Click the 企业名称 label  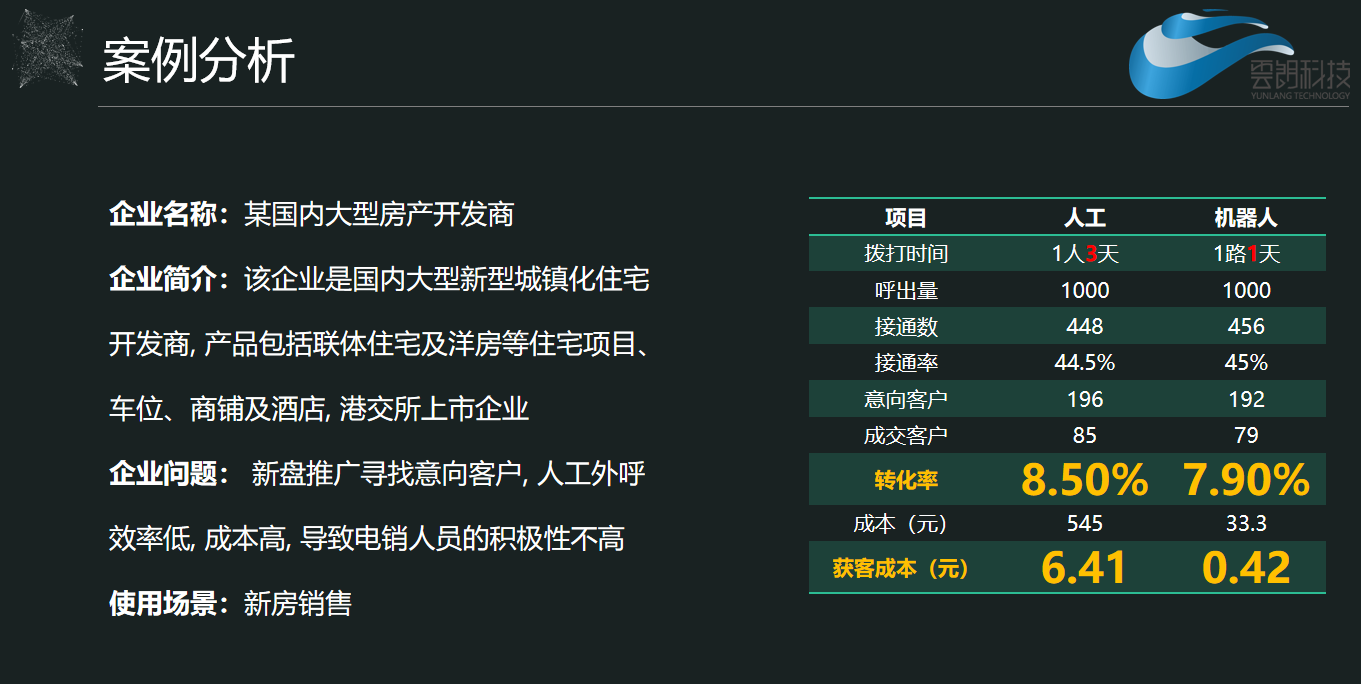(x=168, y=214)
